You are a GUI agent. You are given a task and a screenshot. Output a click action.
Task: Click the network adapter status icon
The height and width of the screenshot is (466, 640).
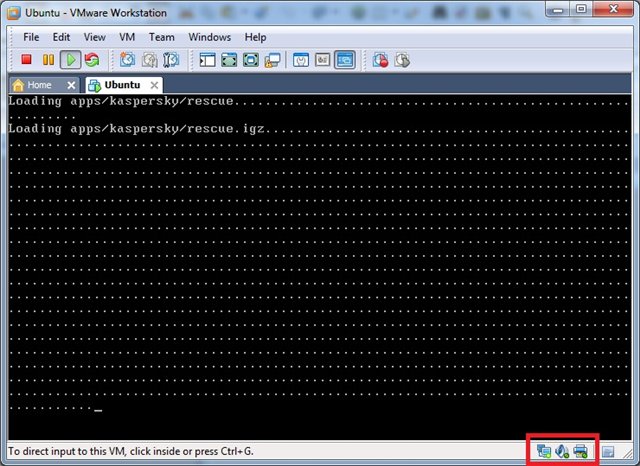click(x=544, y=451)
